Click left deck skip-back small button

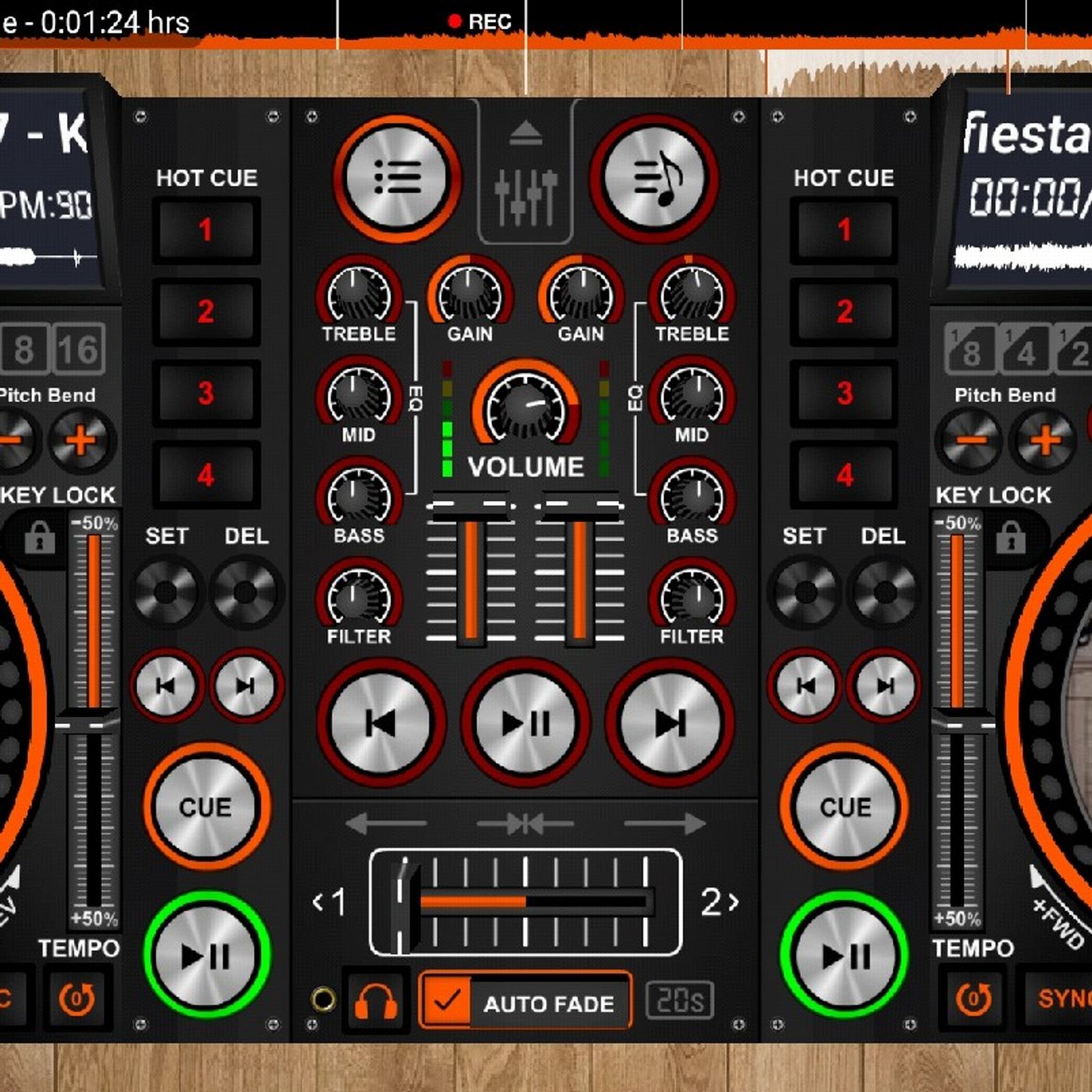pos(166,686)
